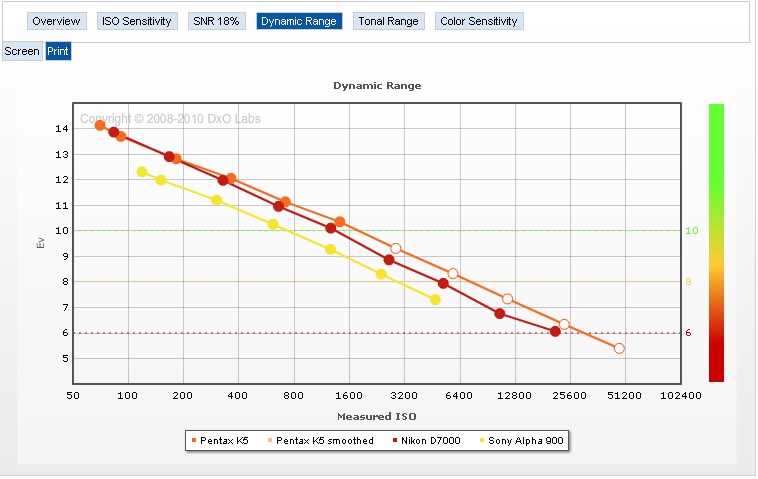
Task: Click the '25600' x-axis value
Action: click(x=569, y=395)
